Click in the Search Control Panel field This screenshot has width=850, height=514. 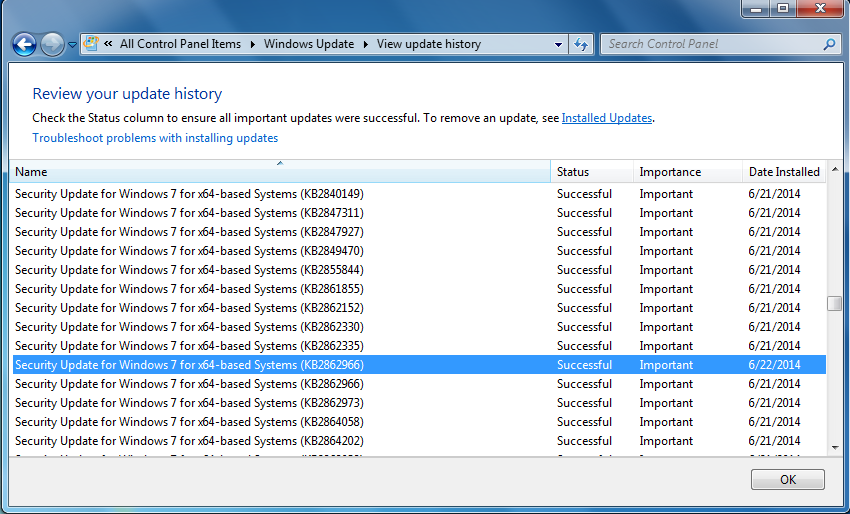712,44
